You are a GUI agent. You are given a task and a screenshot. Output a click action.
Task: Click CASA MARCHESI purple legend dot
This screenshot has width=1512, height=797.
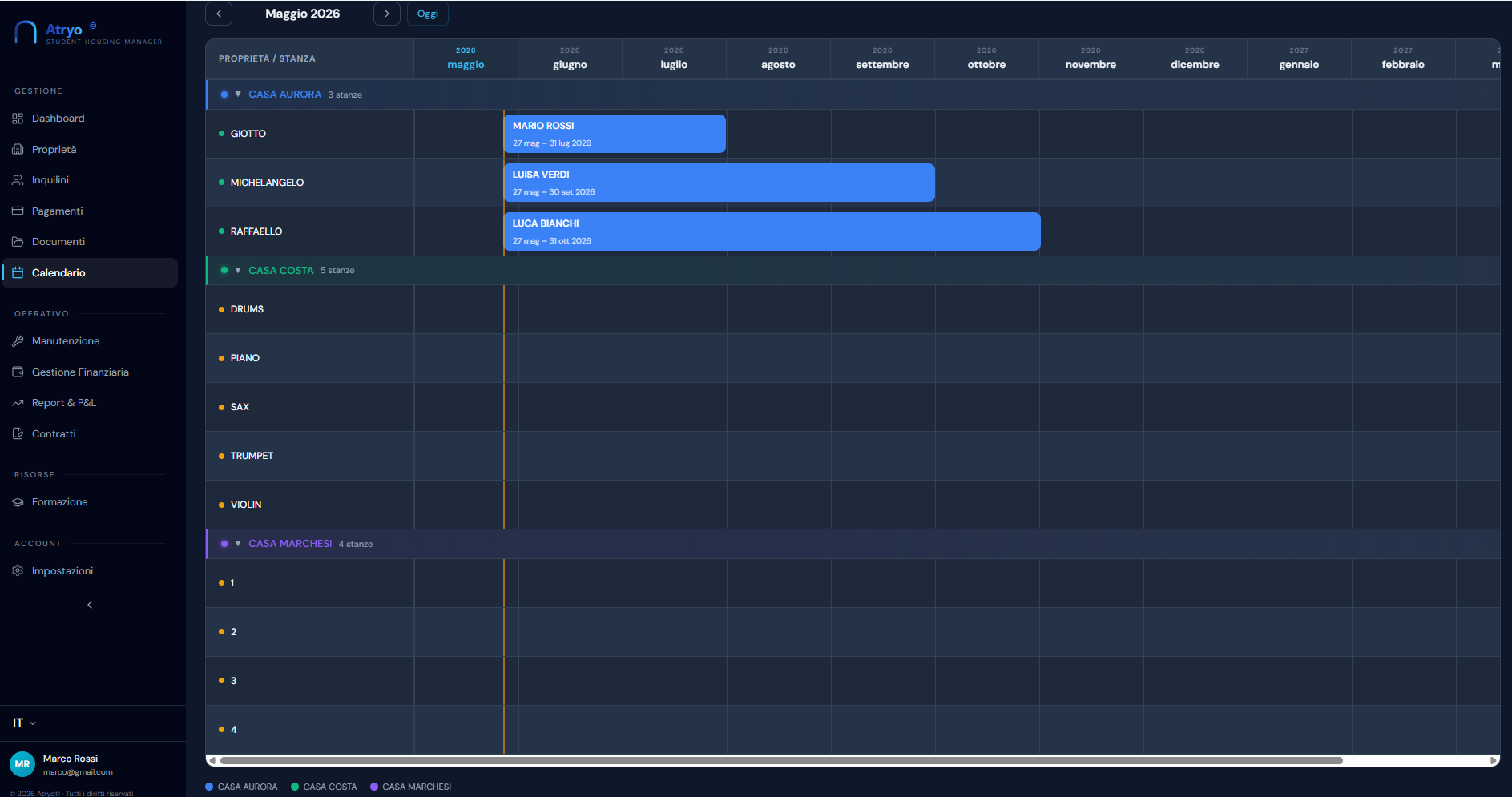(374, 787)
